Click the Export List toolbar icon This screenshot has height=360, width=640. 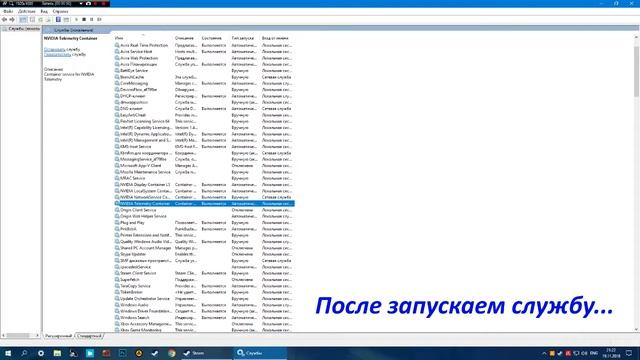[x=48, y=20]
